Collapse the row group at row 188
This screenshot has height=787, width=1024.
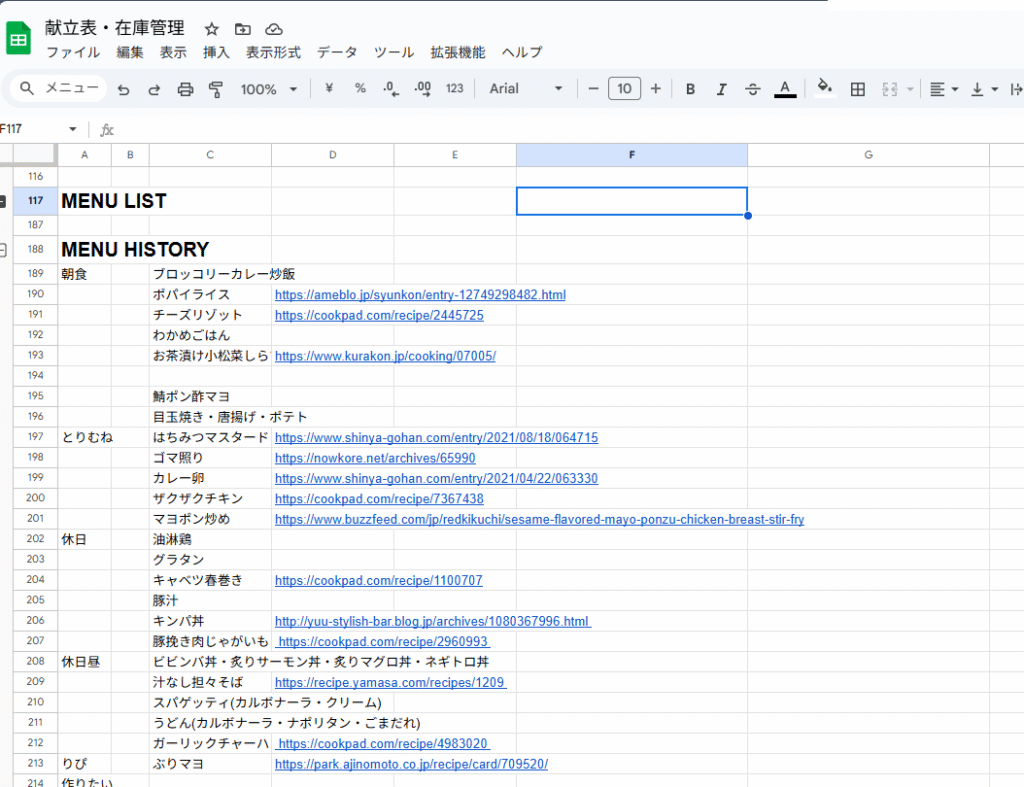[x=3, y=249]
